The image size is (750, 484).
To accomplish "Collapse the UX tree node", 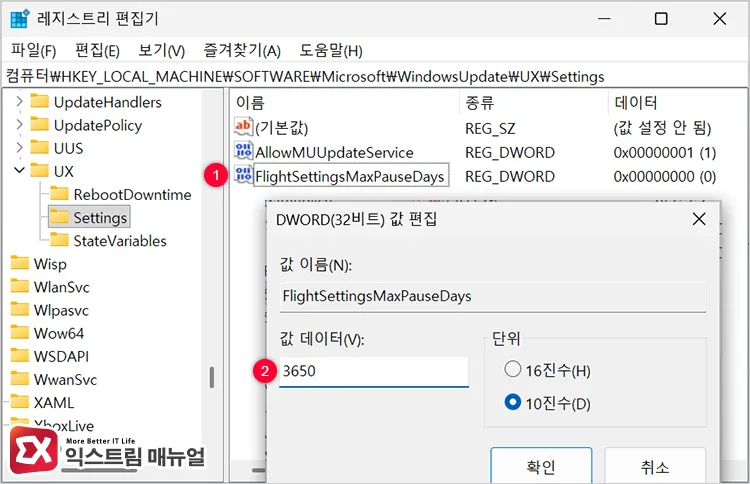I will point(19,170).
